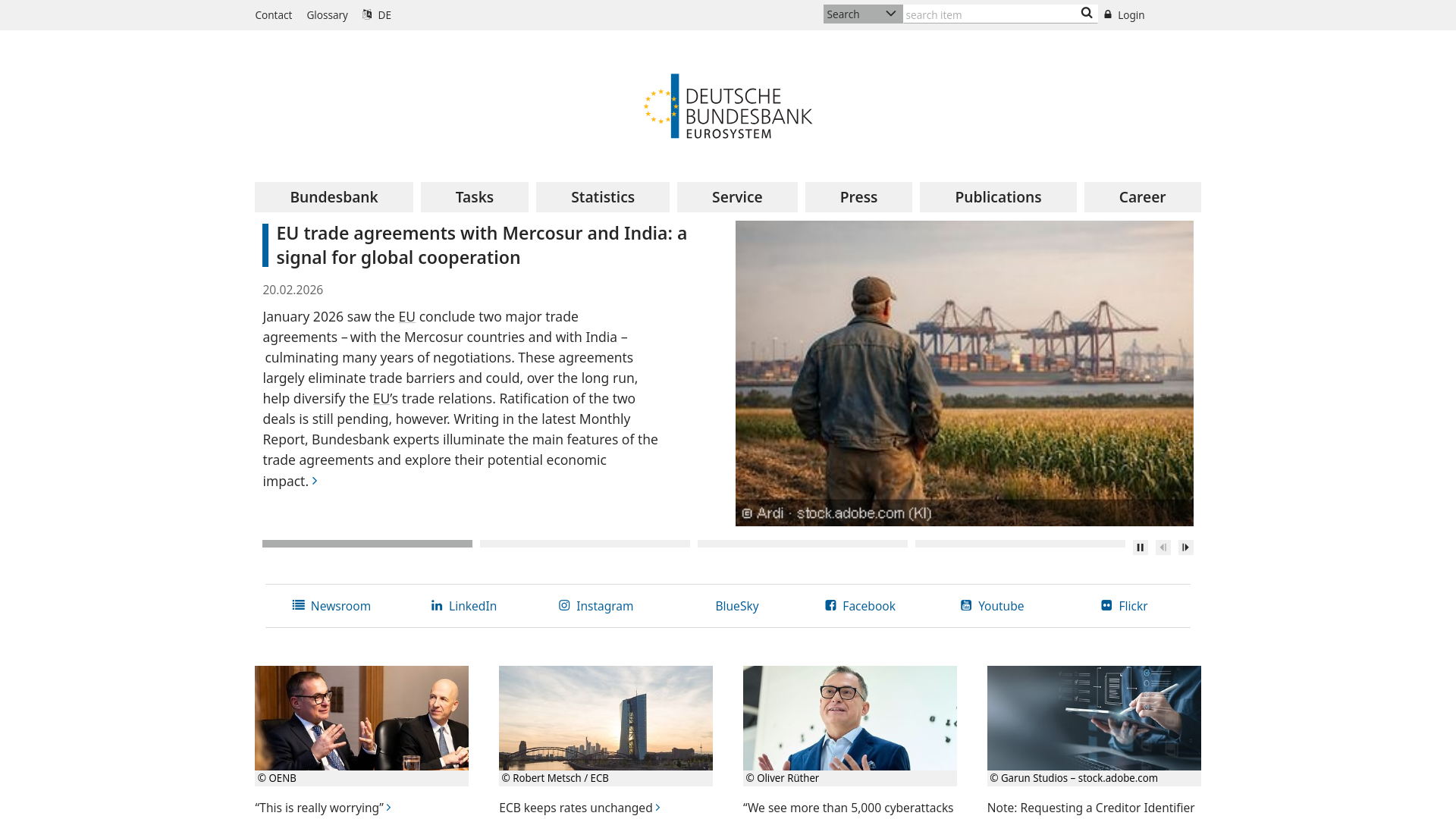The image size is (1456, 819).
Task: Click the arrow after "ECB keeps rates unchanged"
Action: 657,808
